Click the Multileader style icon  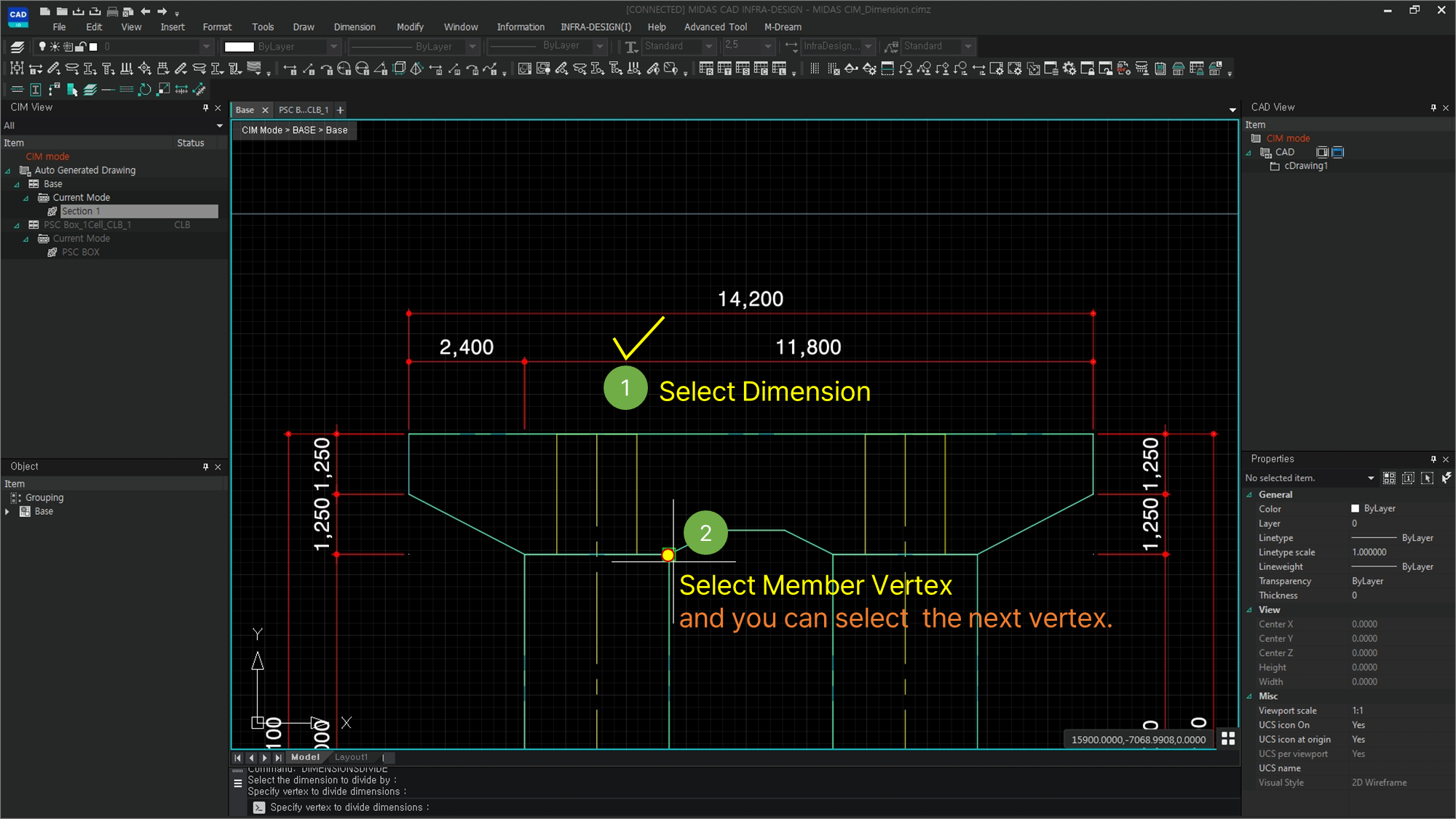(891, 47)
